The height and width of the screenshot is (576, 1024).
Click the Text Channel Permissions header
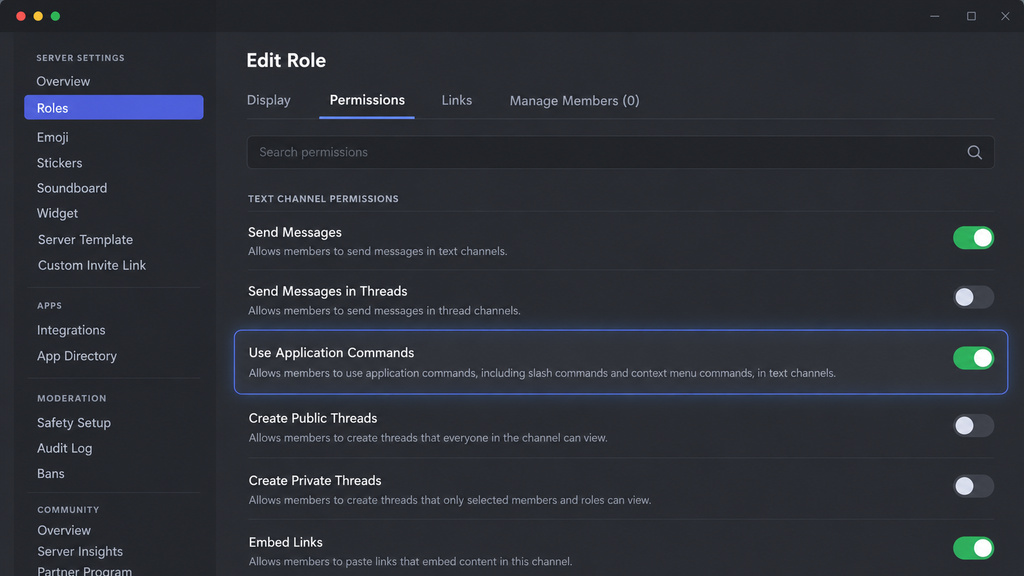323,199
